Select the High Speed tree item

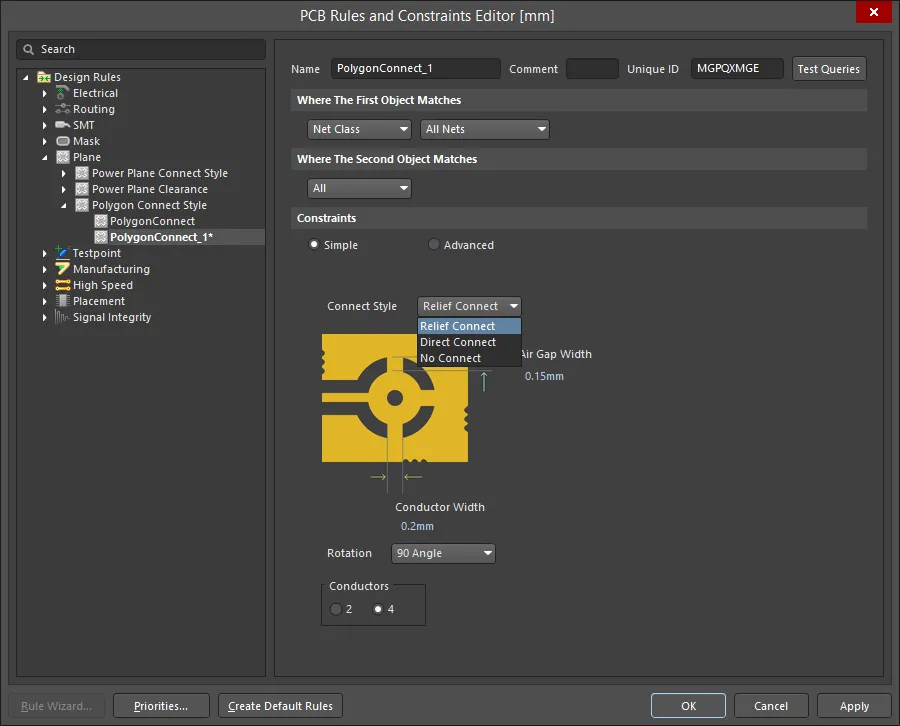(x=103, y=285)
